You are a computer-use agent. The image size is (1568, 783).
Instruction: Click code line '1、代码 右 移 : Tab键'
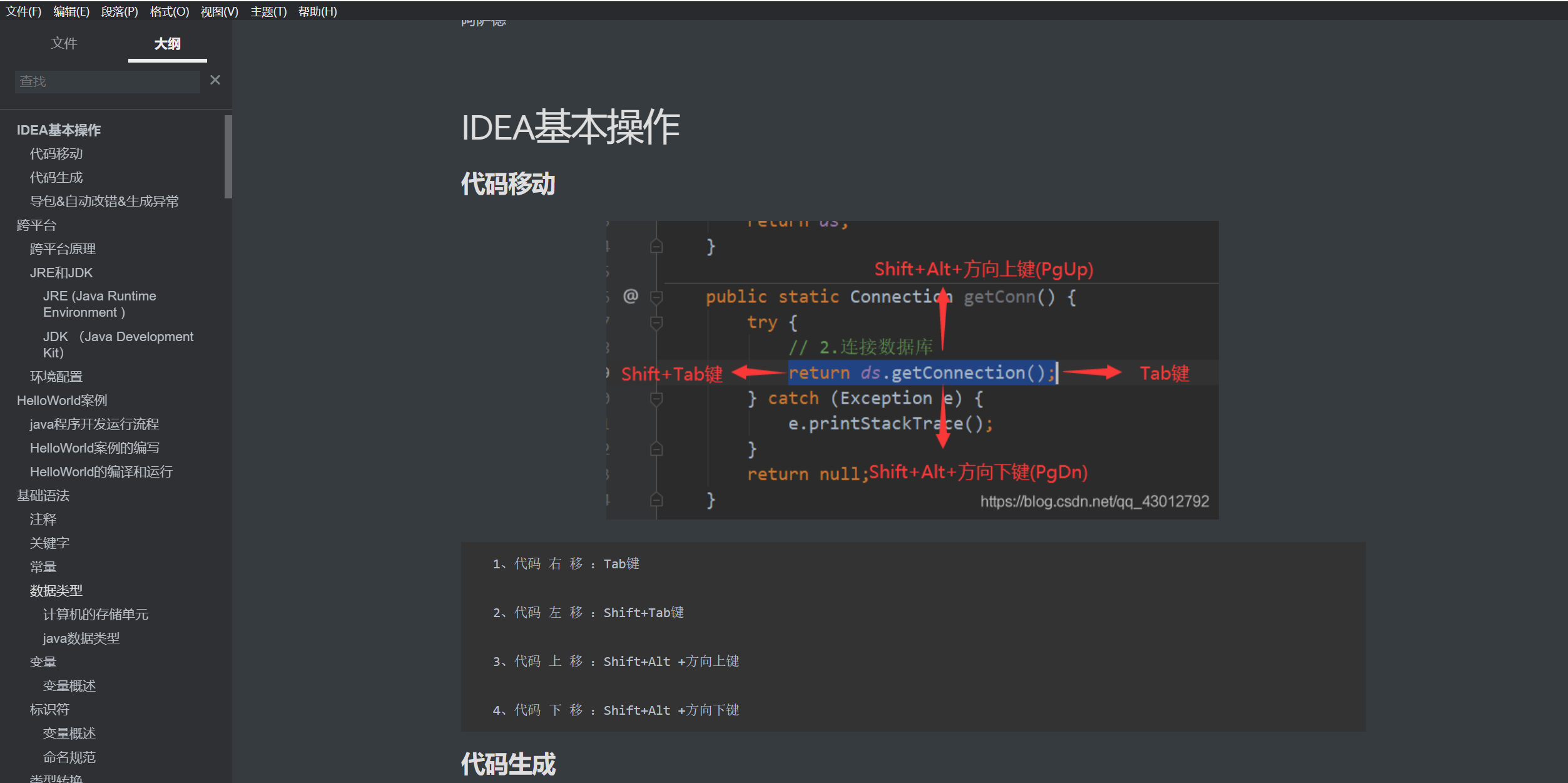[566, 564]
